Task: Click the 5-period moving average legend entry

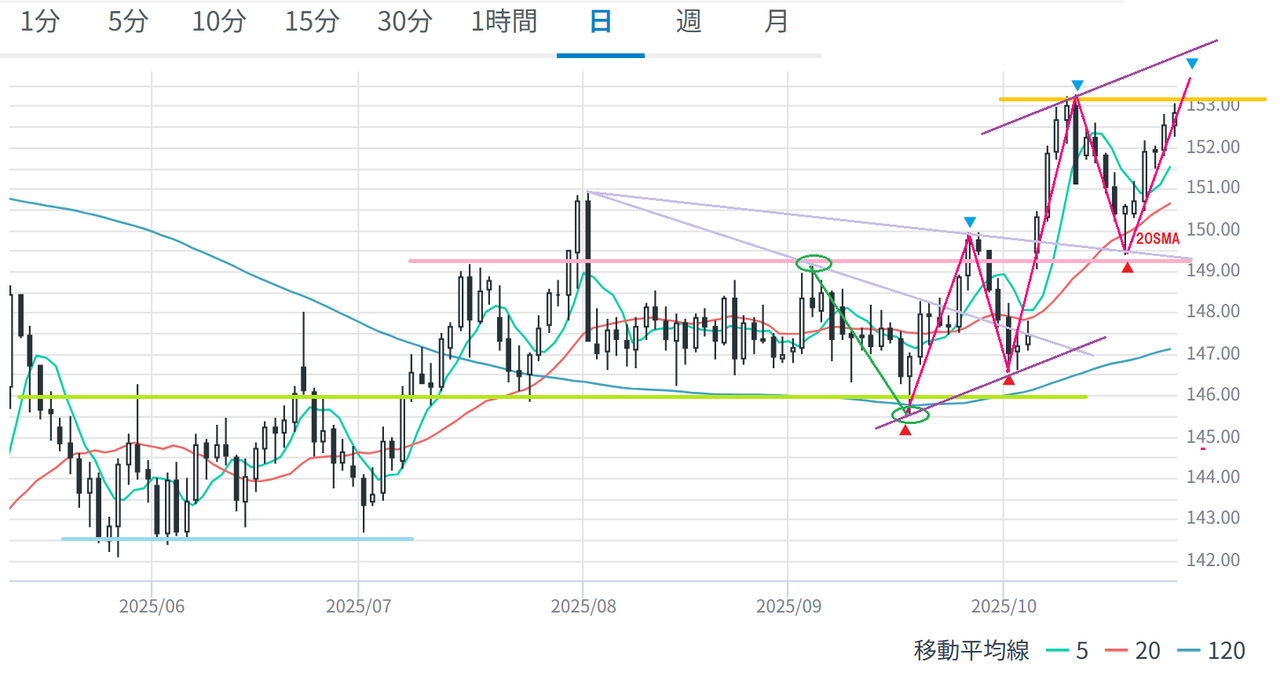Action: coord(1066,651)
